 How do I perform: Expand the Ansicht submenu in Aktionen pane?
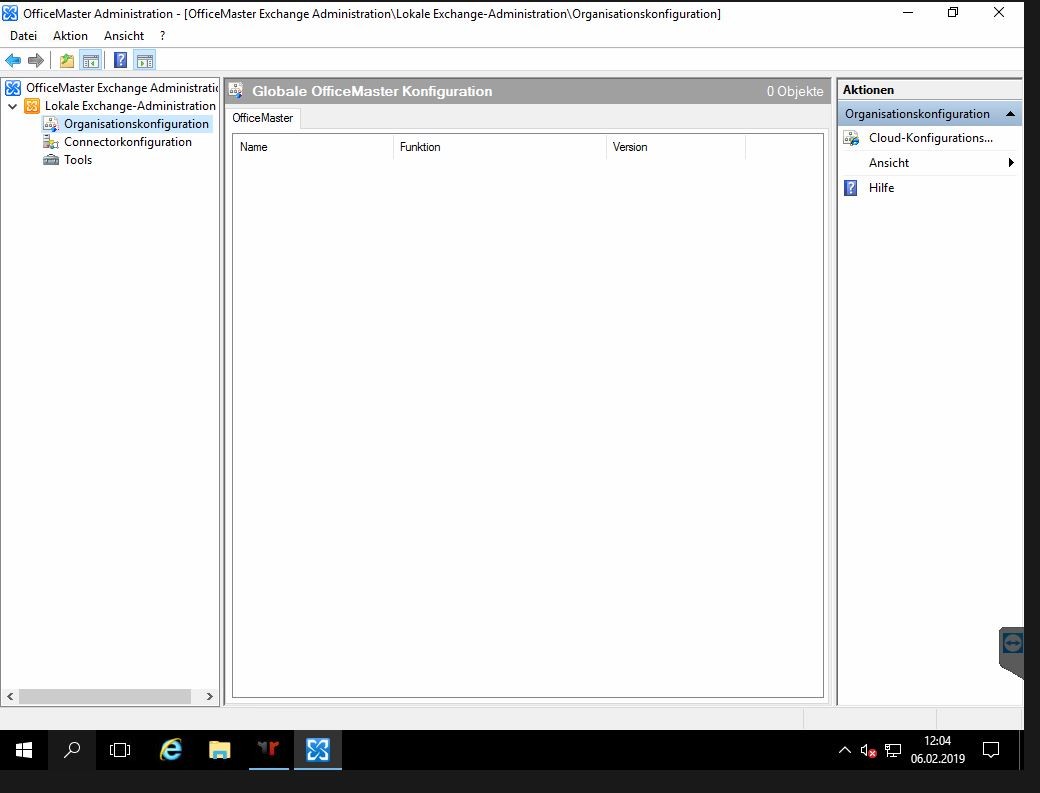pos(1011,163)
